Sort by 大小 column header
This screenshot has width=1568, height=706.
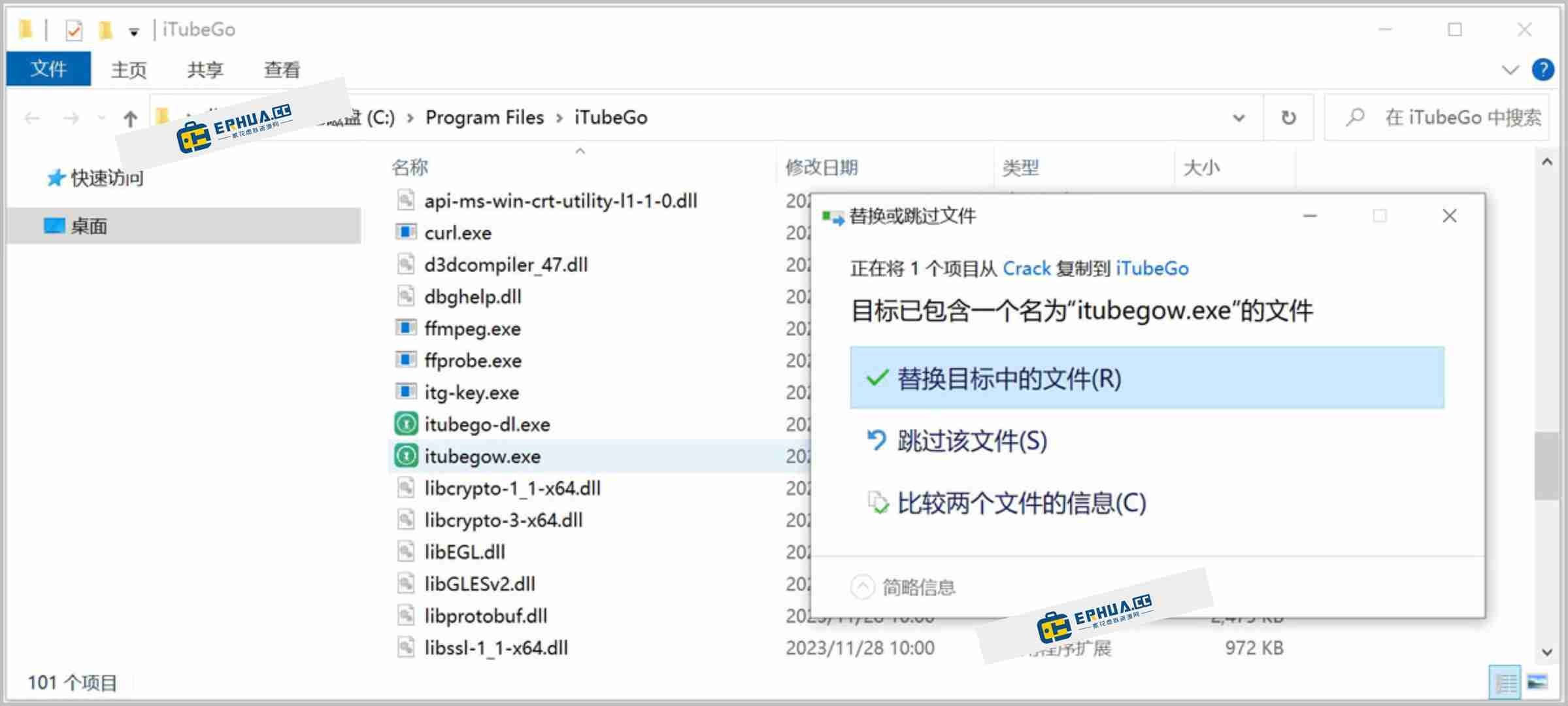(x=1201, y=168)
